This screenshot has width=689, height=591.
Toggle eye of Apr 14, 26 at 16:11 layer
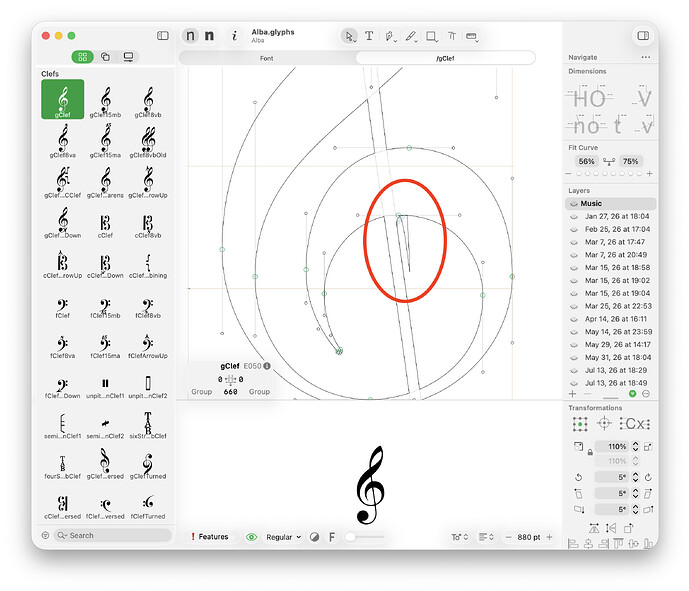click(573, 319)
